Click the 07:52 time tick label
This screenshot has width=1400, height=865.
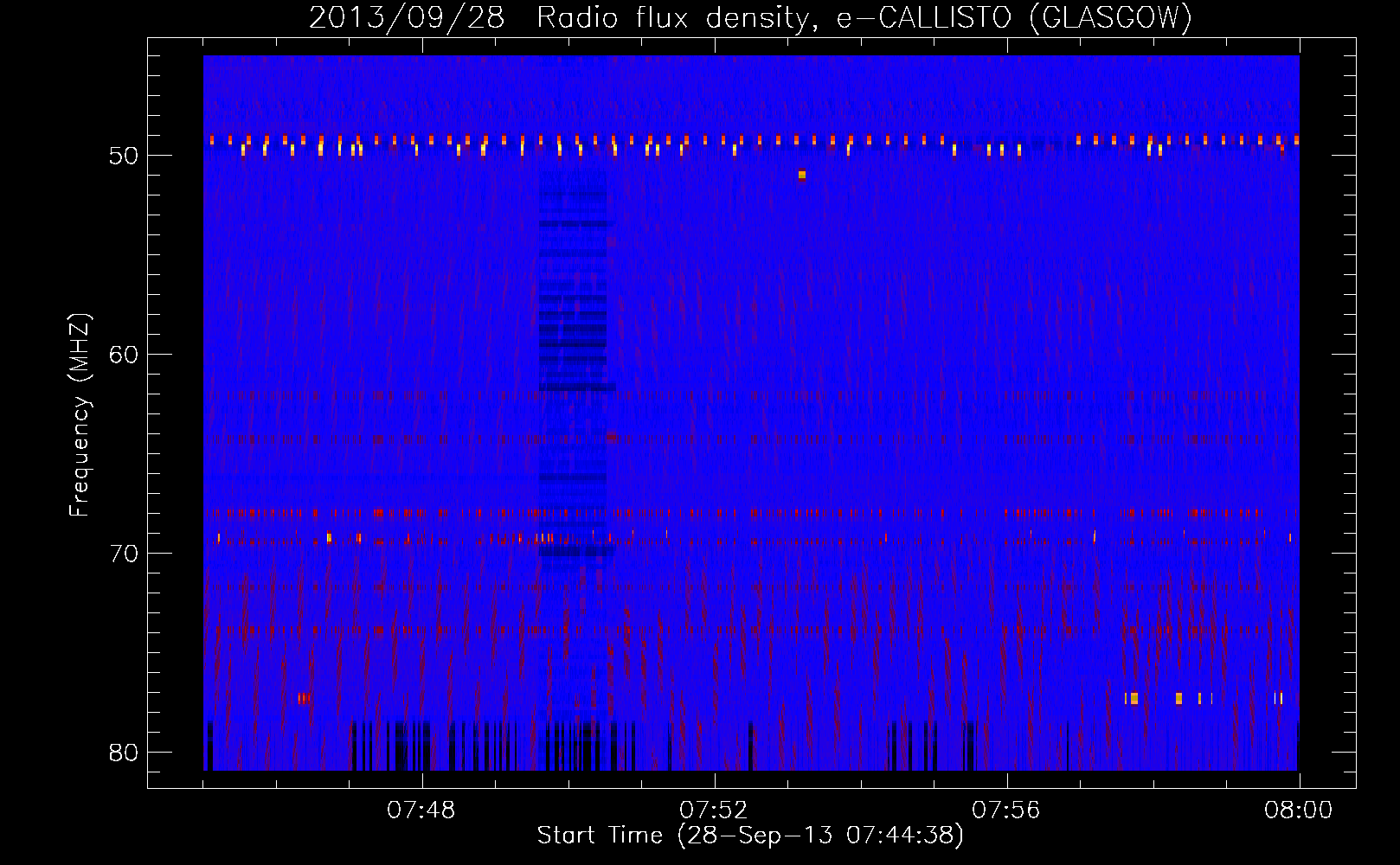pos(714,811)
